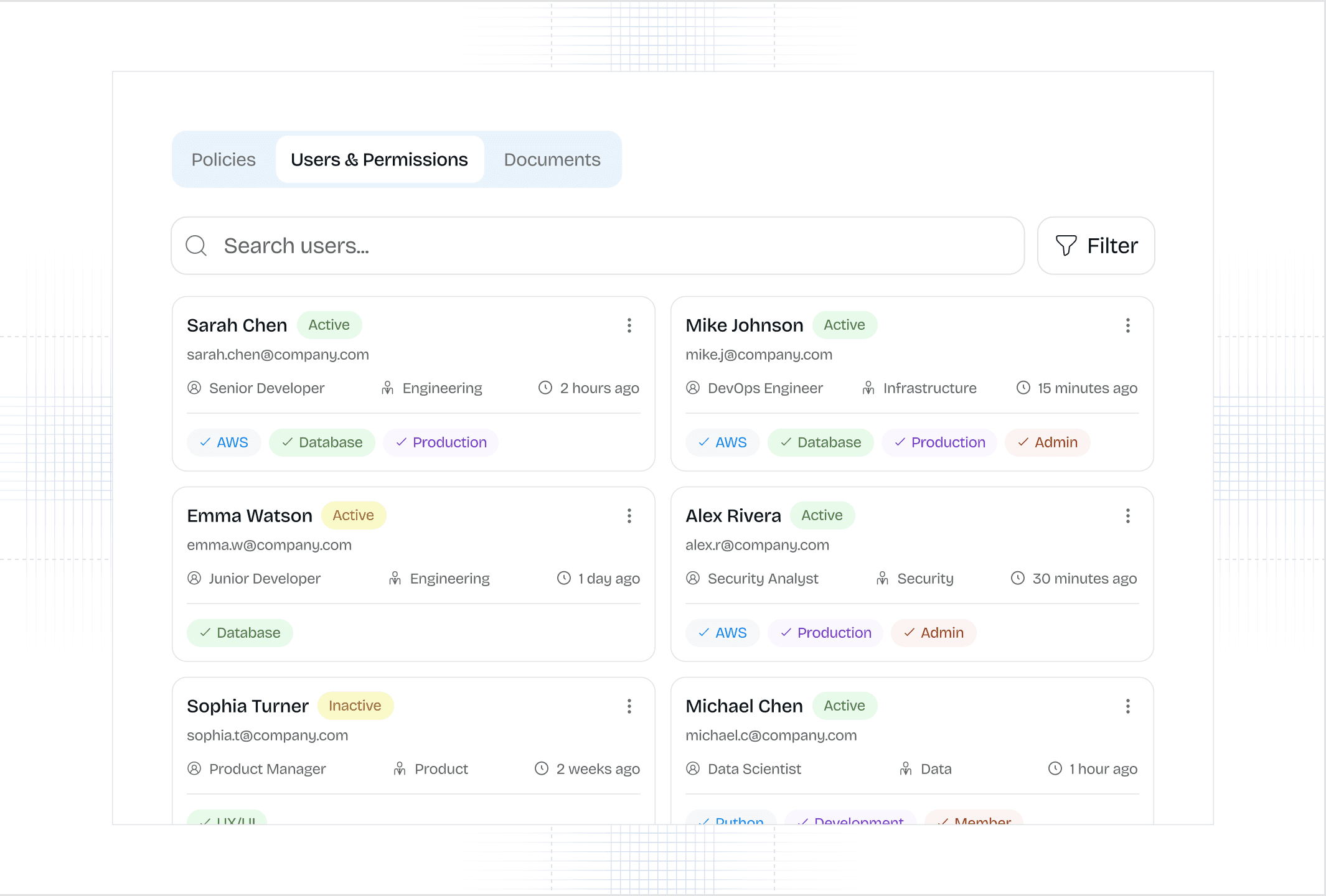1326x896 pixels.
Task: Click the clock icon beside 15 minutes ago
Action: click(1023, 388)
